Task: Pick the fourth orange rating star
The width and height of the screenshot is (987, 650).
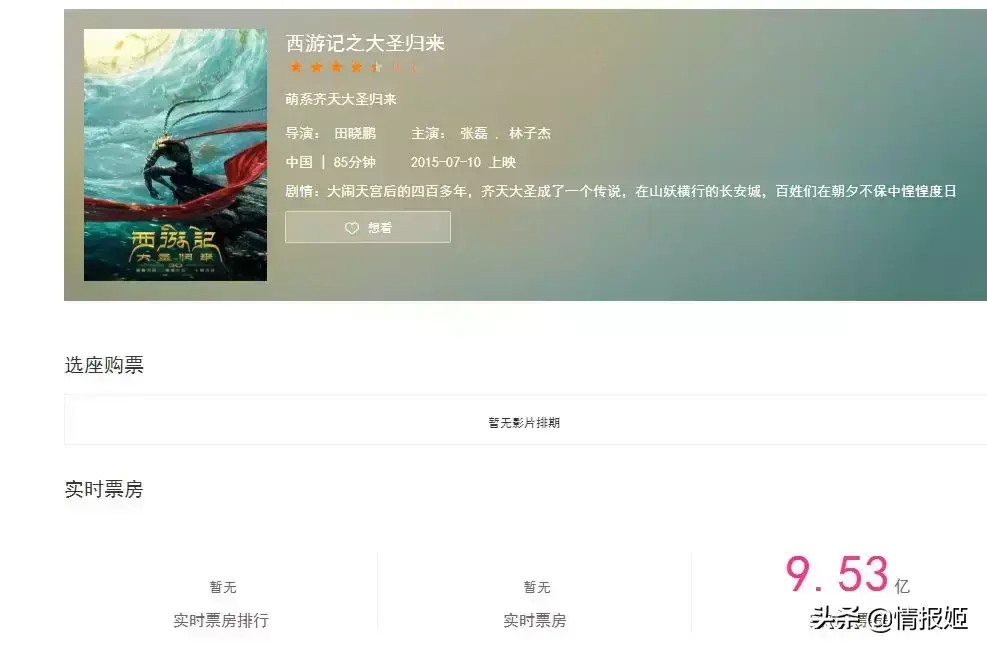Action: (x=356, y=67)
